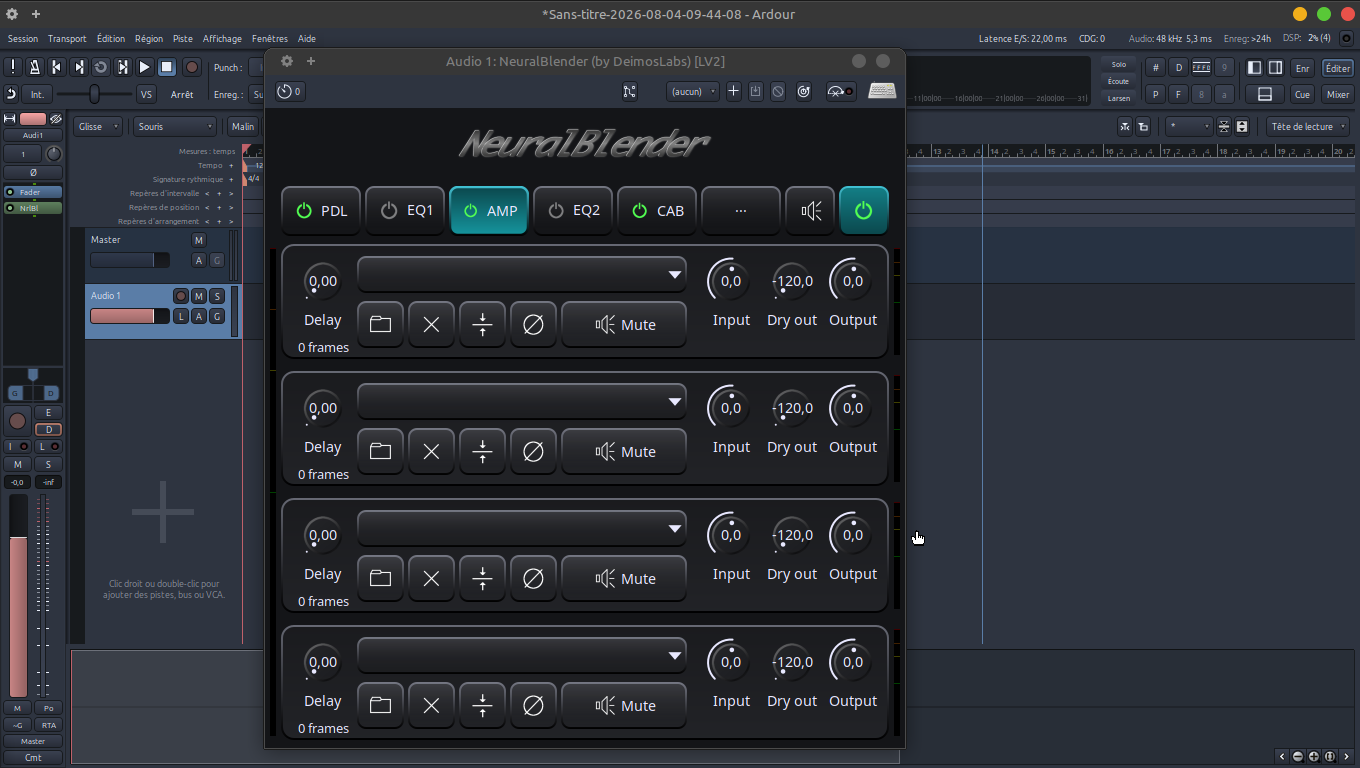Invert phase in the second slot
The width and height of the screenshot is (1360, 768).
coord(533,451)
